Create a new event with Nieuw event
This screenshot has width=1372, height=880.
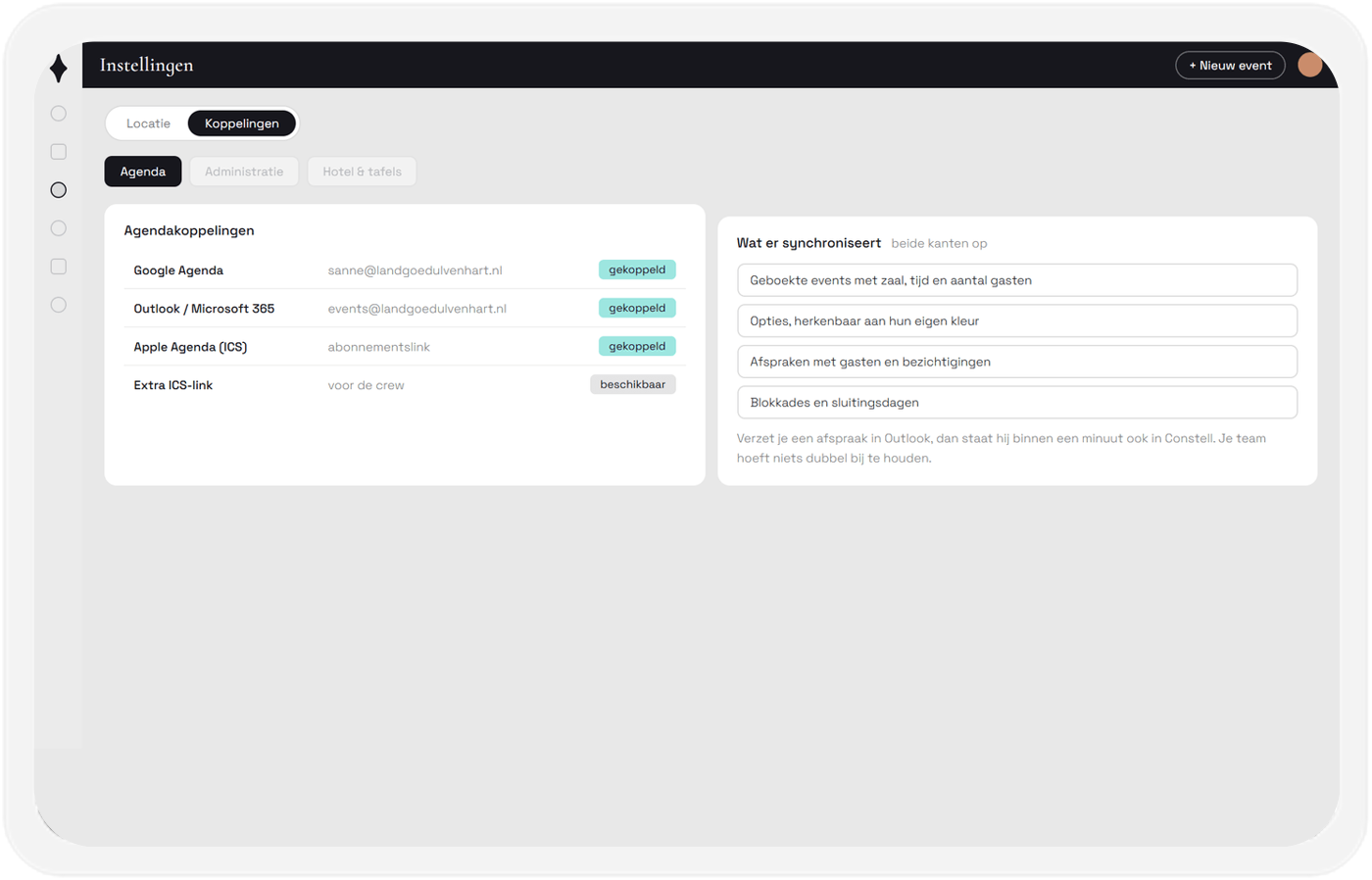click(x=1230, y=66)
